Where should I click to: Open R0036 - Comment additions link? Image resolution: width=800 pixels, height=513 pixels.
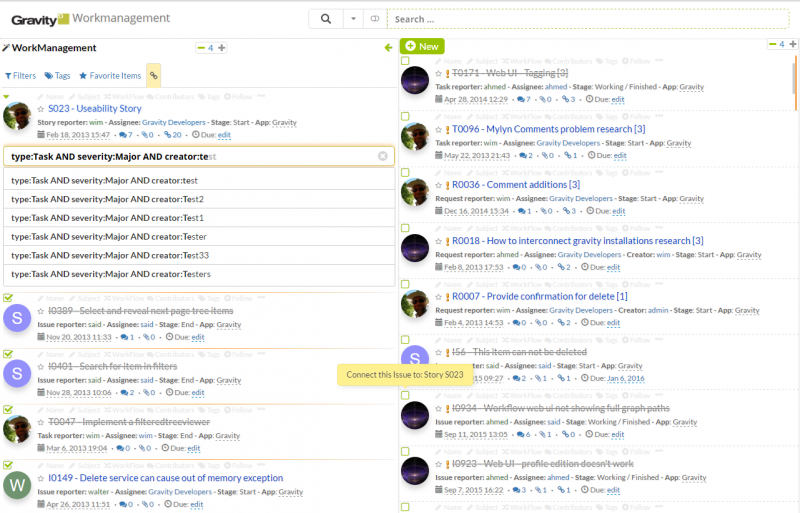[515, 184]
